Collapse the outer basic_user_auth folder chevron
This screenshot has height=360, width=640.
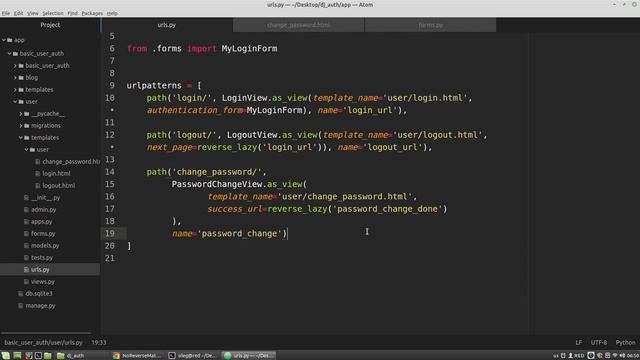tap(9, 53)
